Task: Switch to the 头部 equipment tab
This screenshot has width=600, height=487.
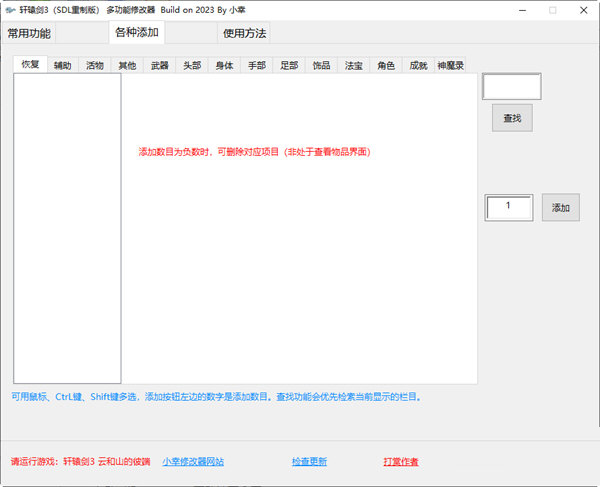Action: (x=192, y=65)
